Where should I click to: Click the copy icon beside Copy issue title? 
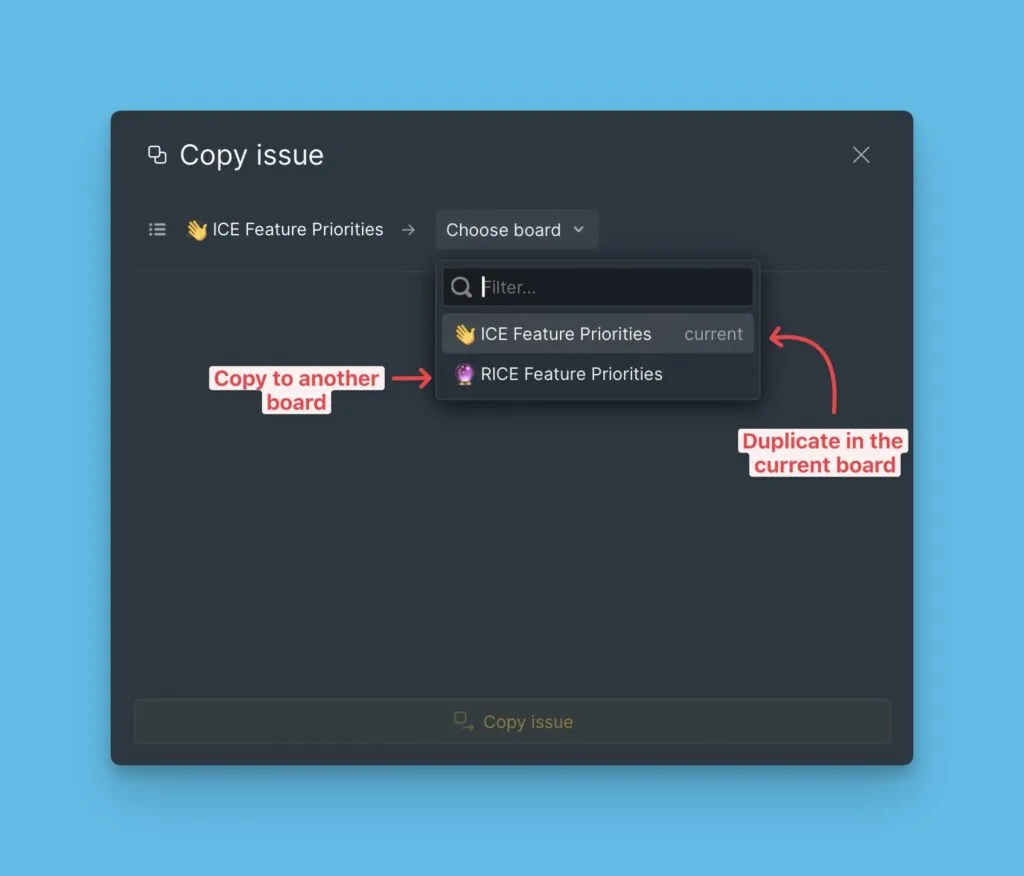(157, 155)
